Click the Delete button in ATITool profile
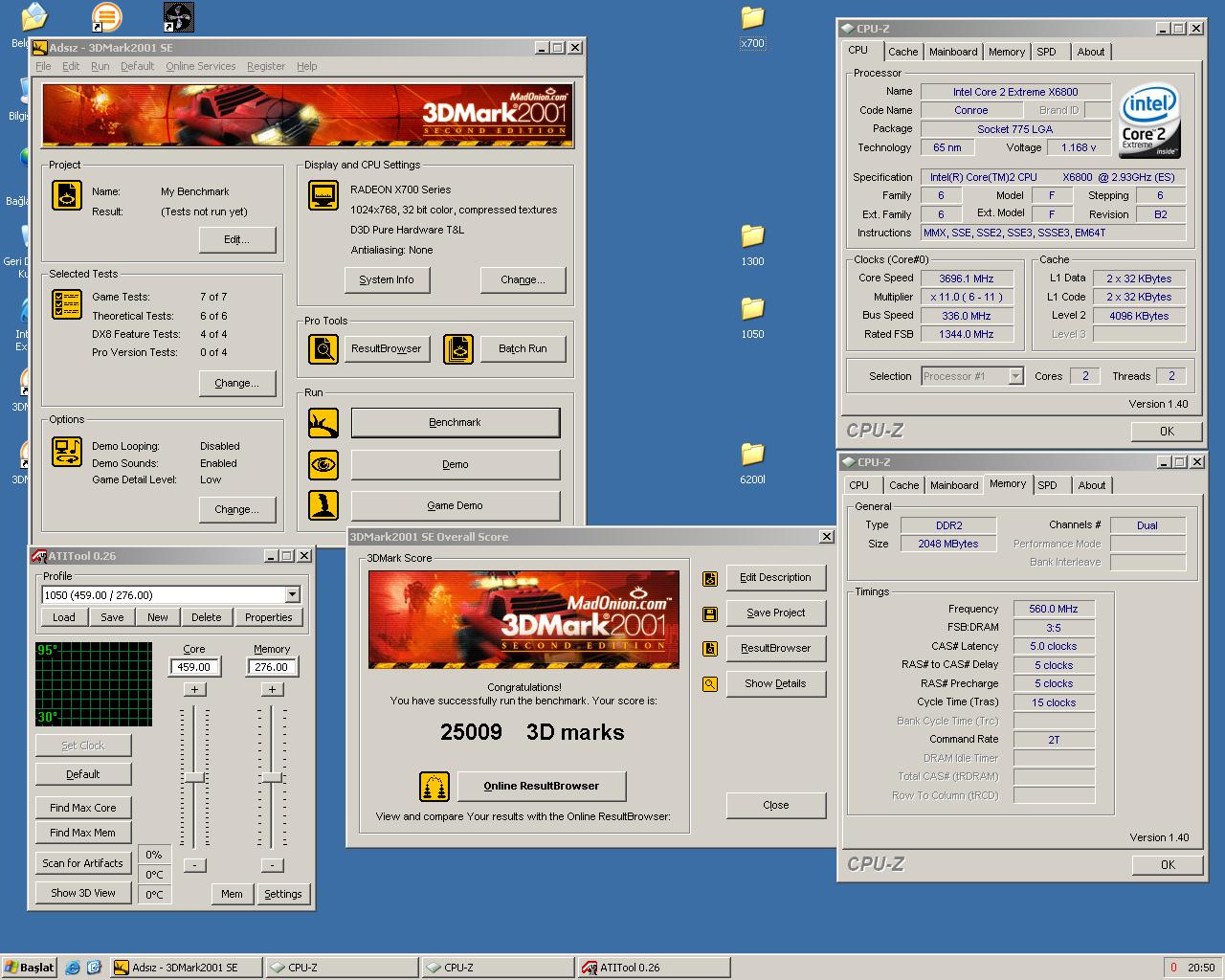The height and width of the screenshot is (980, 1225). pos(206,617)
